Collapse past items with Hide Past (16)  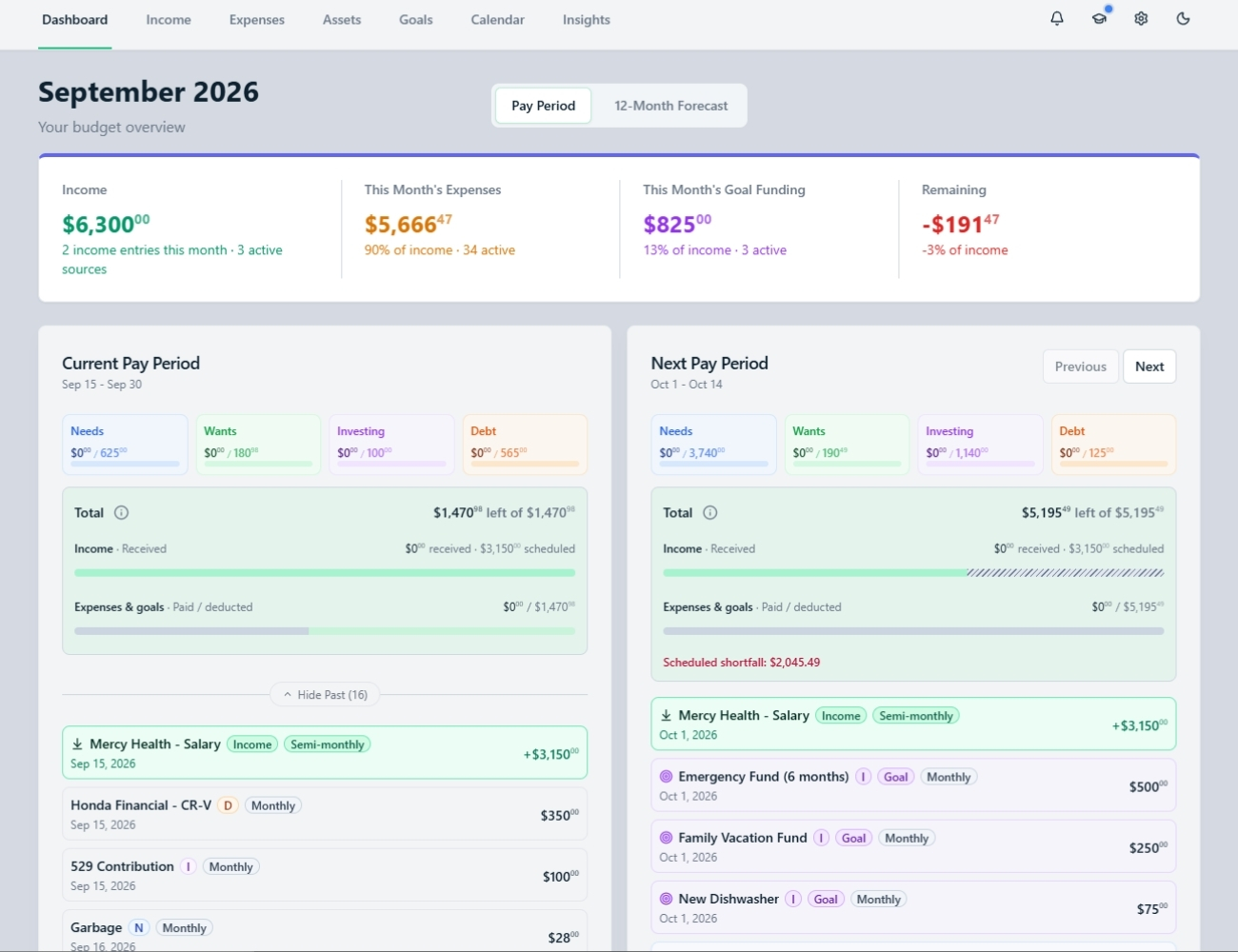point(325,695)
